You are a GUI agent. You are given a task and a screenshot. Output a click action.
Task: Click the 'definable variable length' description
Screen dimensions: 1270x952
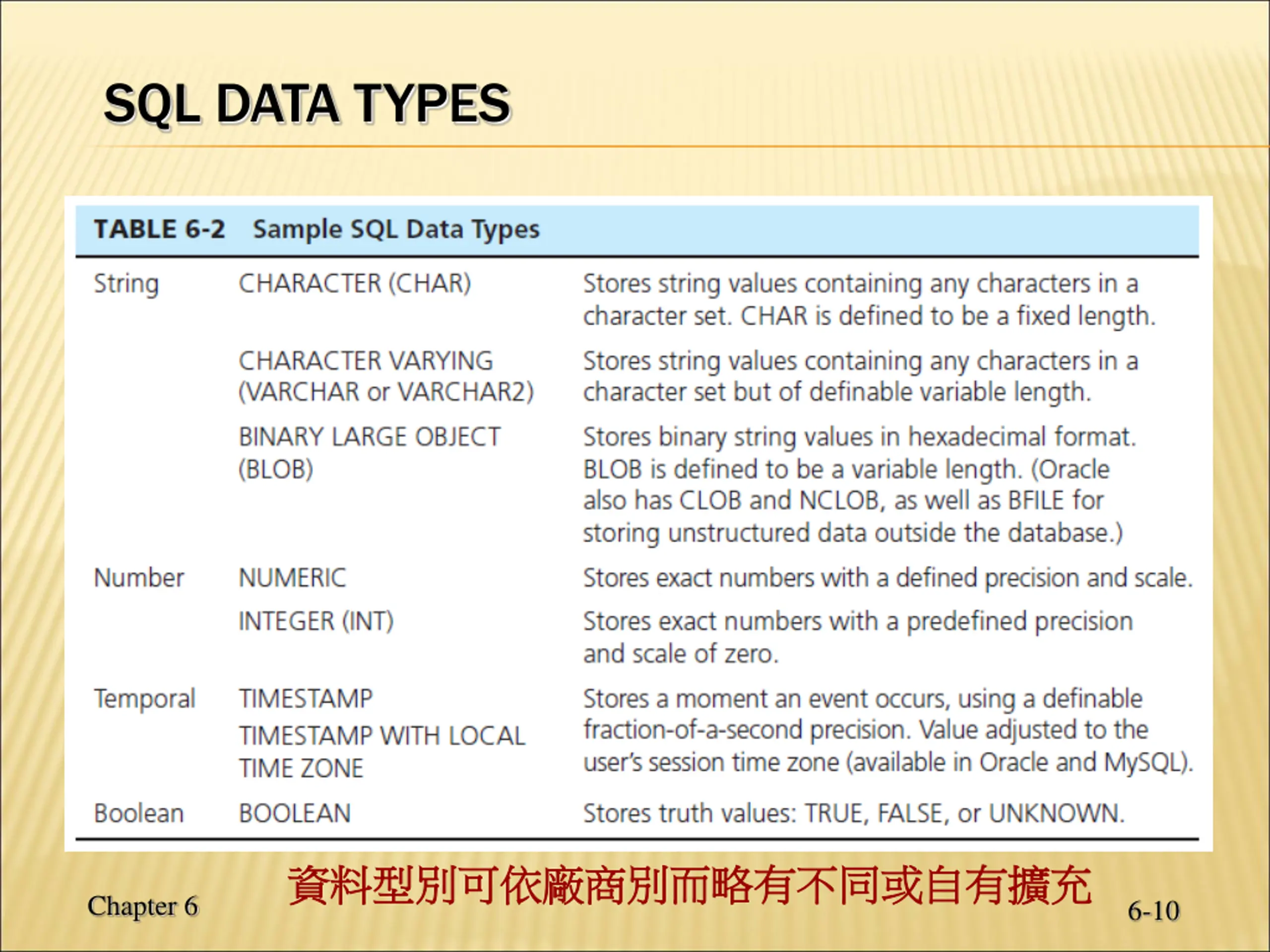click(837, 393)
